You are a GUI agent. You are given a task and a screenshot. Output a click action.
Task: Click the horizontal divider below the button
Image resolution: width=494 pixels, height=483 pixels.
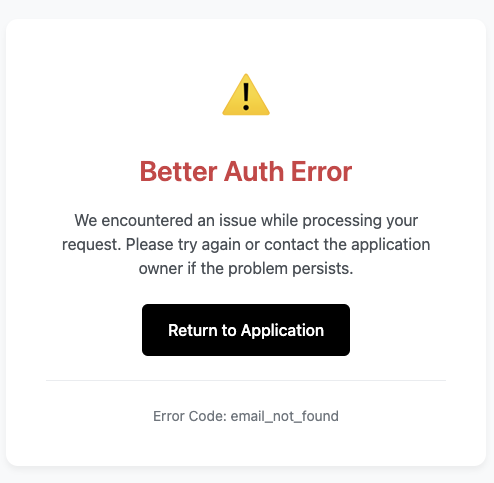(x=246, y=380)
